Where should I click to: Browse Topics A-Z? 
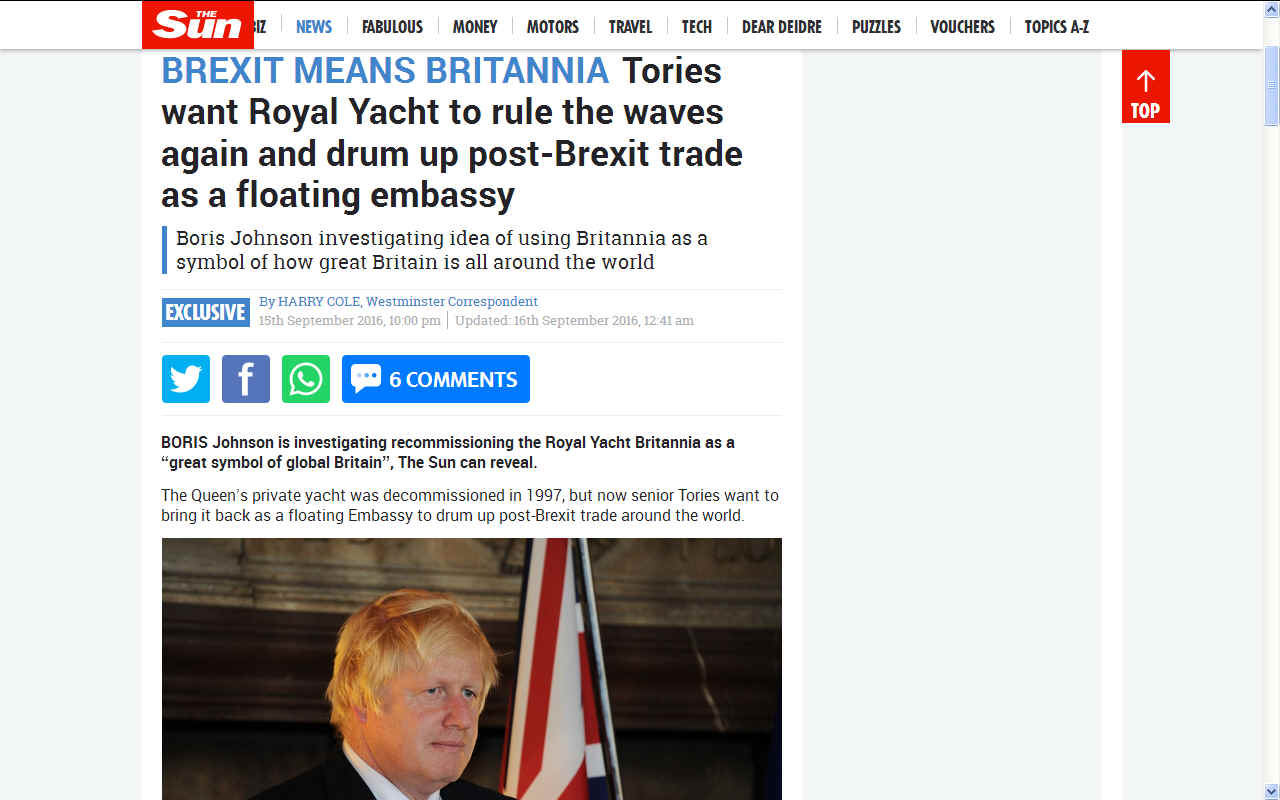coord(1056,27)
